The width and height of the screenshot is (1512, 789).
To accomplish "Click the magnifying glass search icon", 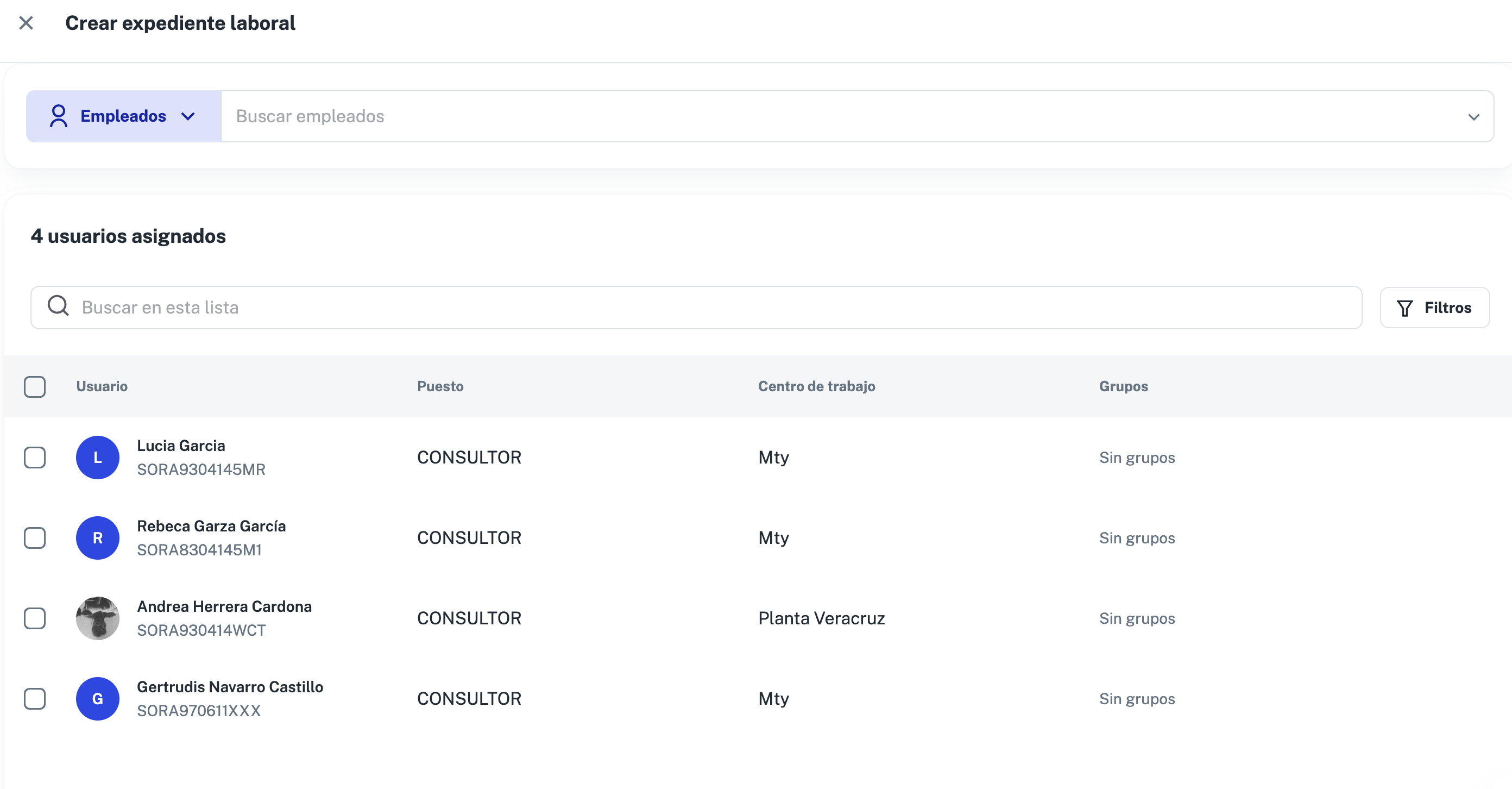I will click(58, 306).
